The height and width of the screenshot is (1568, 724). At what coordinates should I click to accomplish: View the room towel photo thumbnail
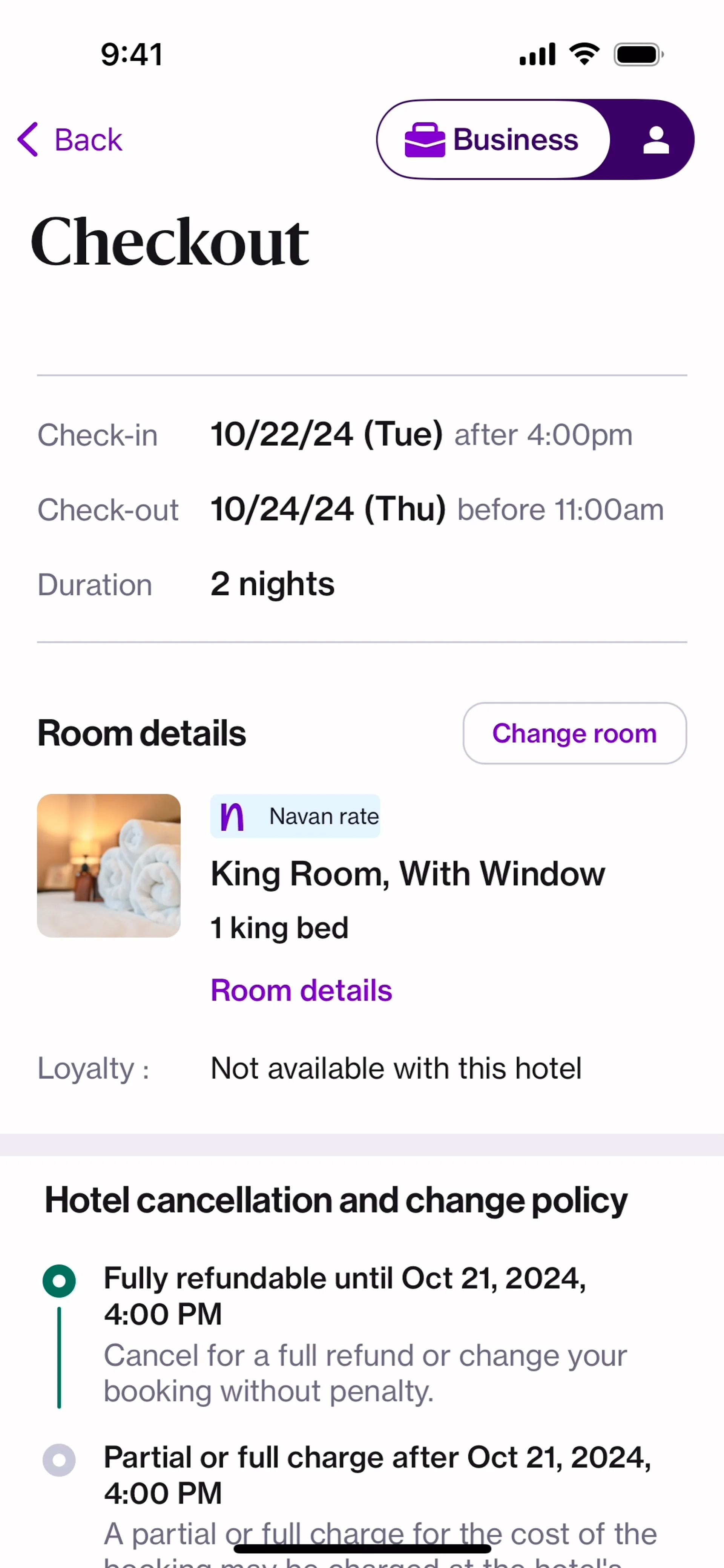click(x=109, y=866)
